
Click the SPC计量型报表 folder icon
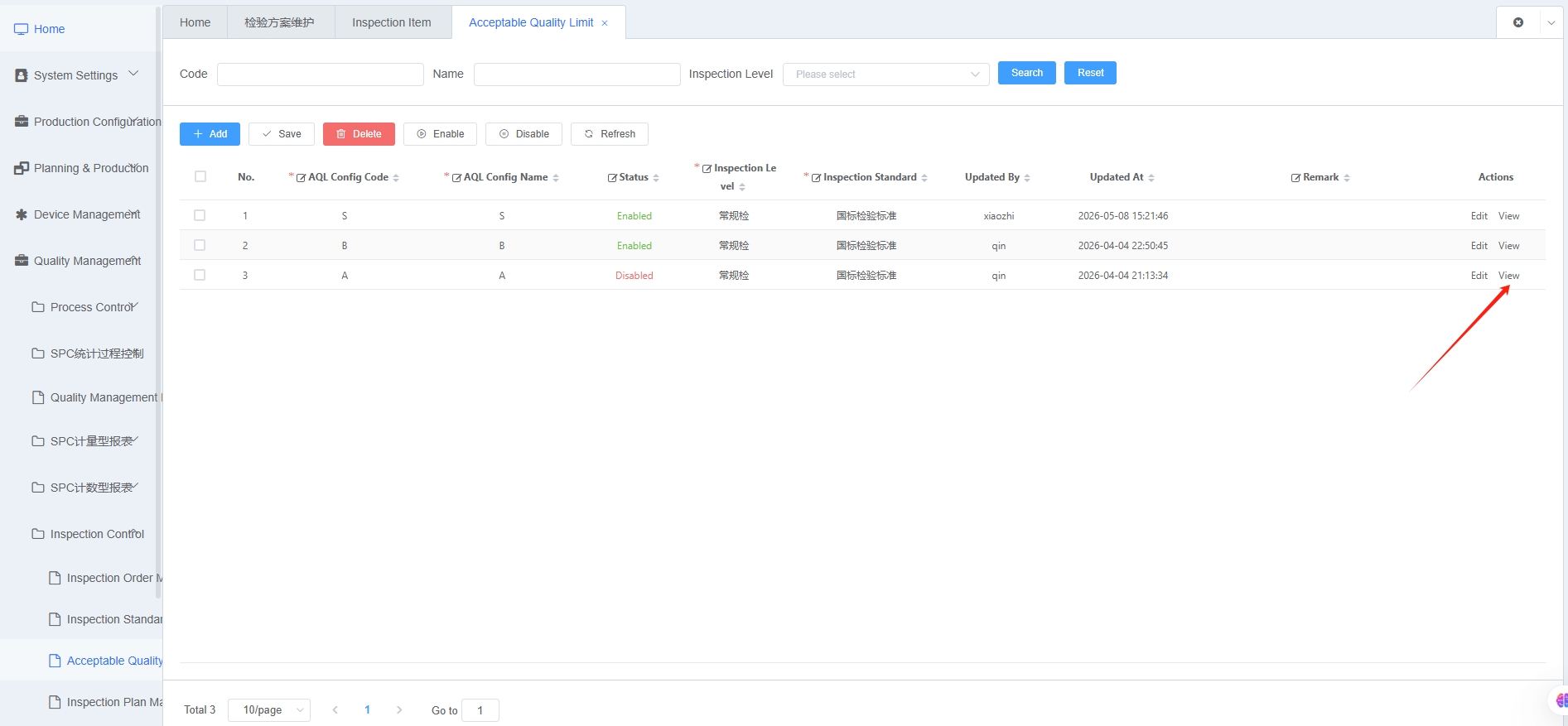tap(38, 441)
